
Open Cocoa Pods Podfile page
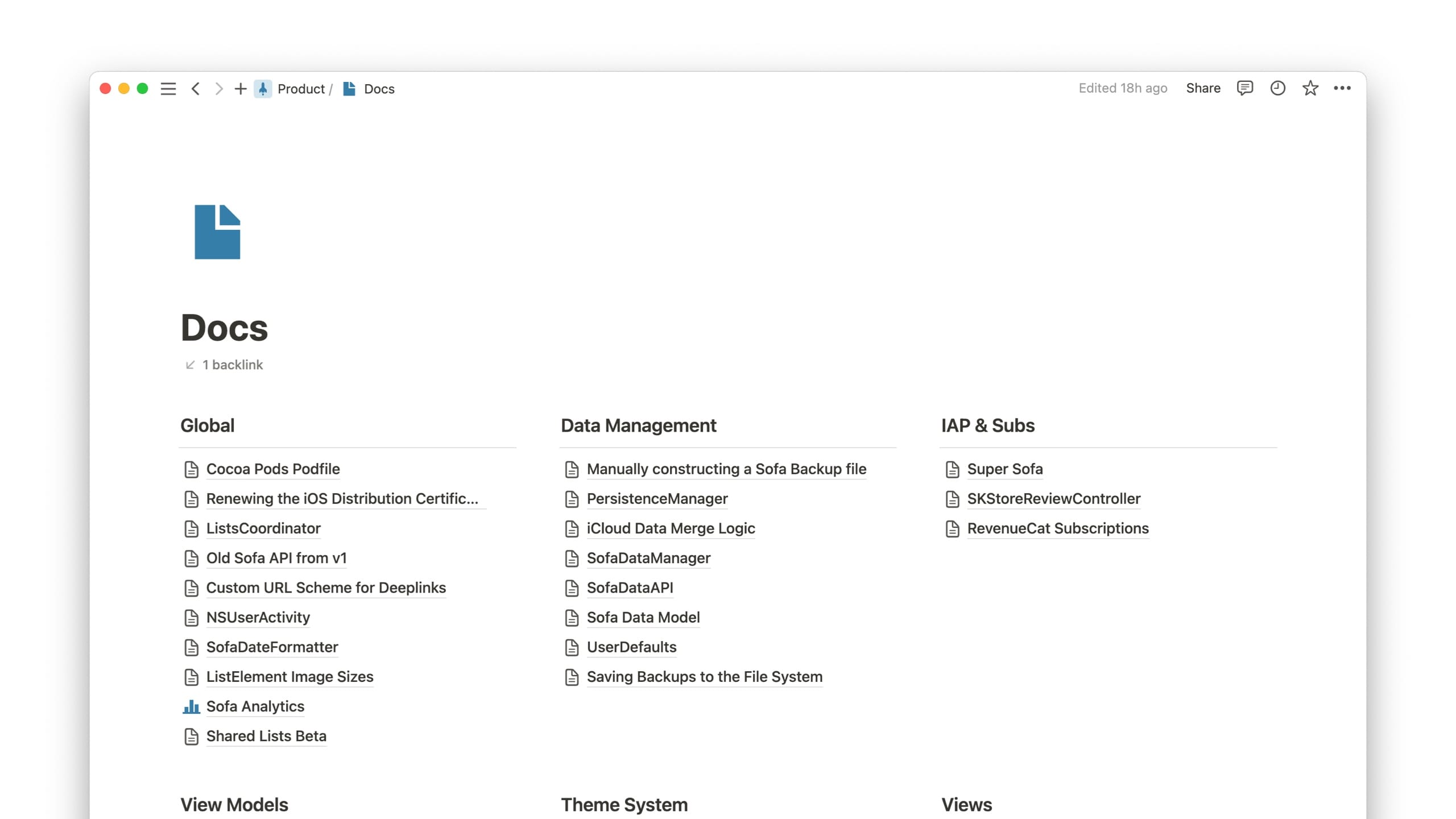273,469
